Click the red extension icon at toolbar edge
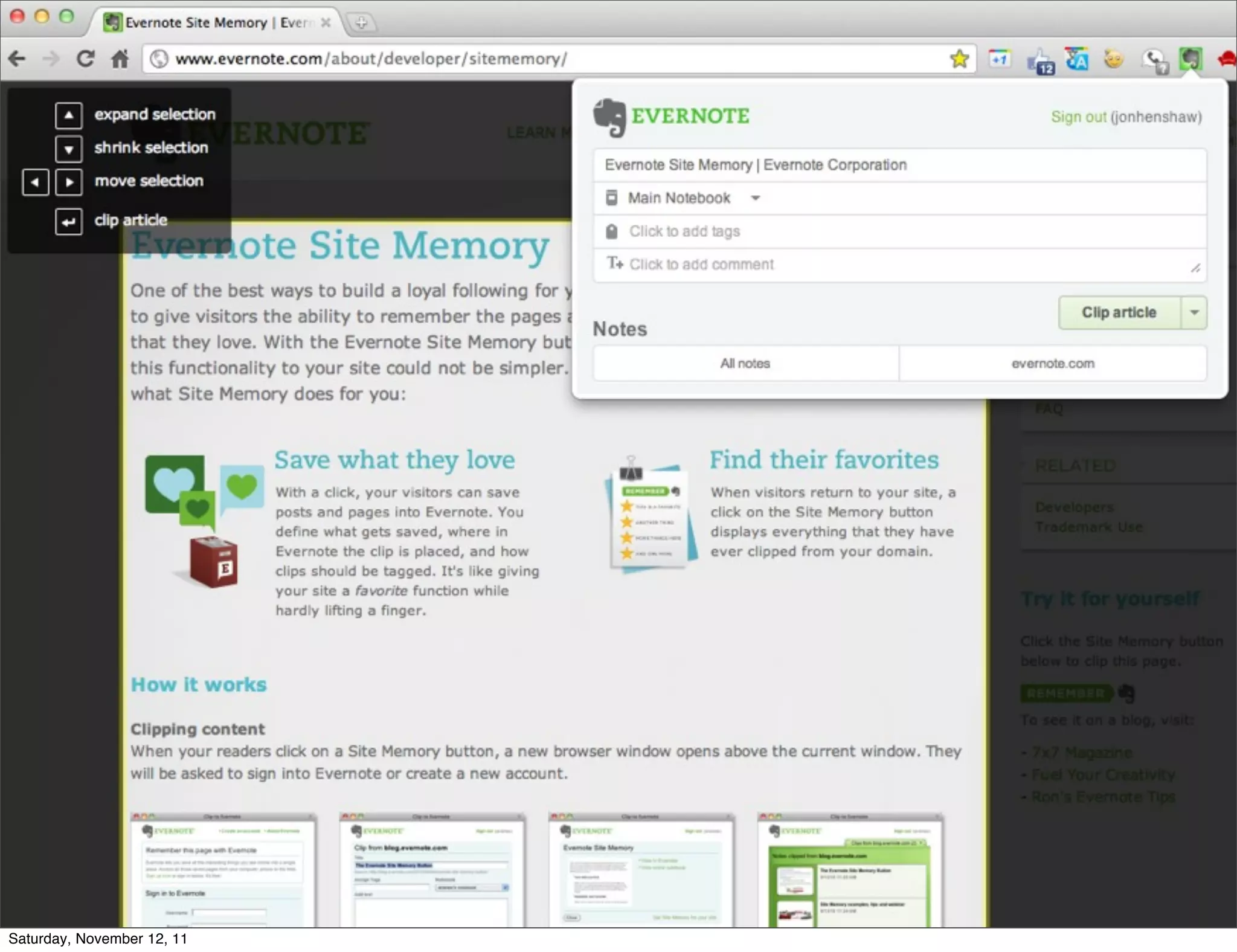1237x952 pixels. (x=1227, y=59)
